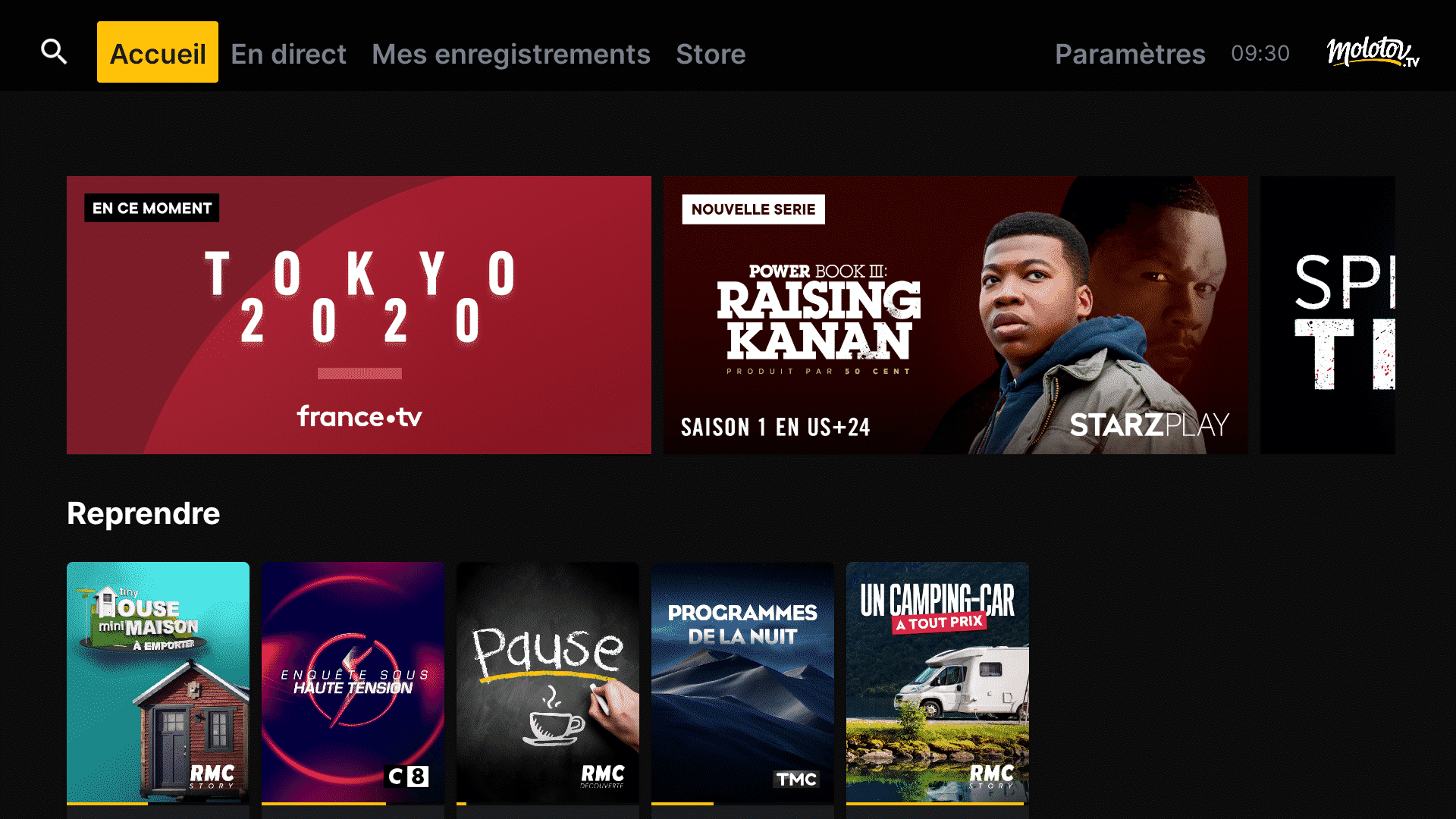Resume the Pause RMC Découverte program
The width and height of the screenshot is (1456, 819).
[548, 682]
